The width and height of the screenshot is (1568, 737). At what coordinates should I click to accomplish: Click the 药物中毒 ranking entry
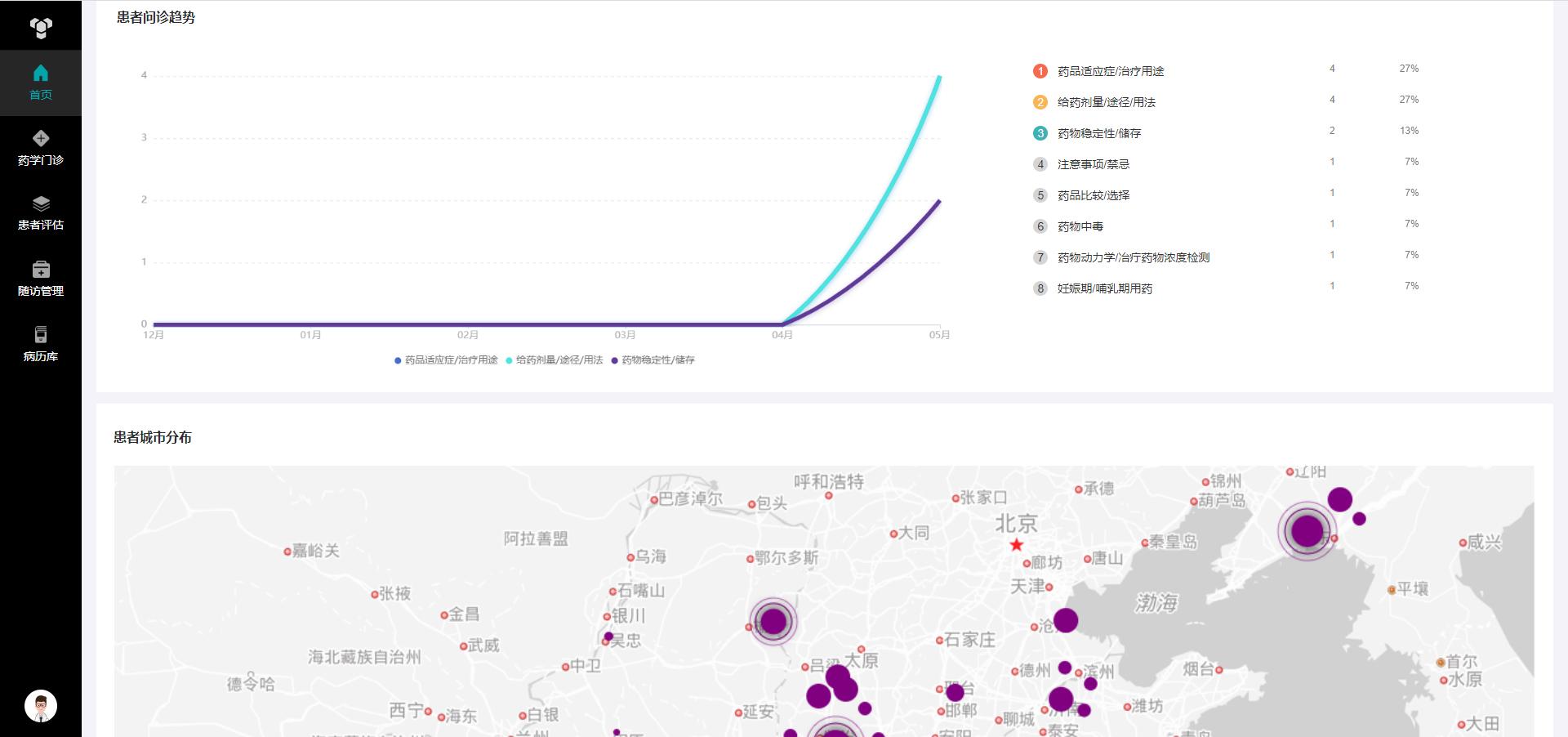point(1080,226)
